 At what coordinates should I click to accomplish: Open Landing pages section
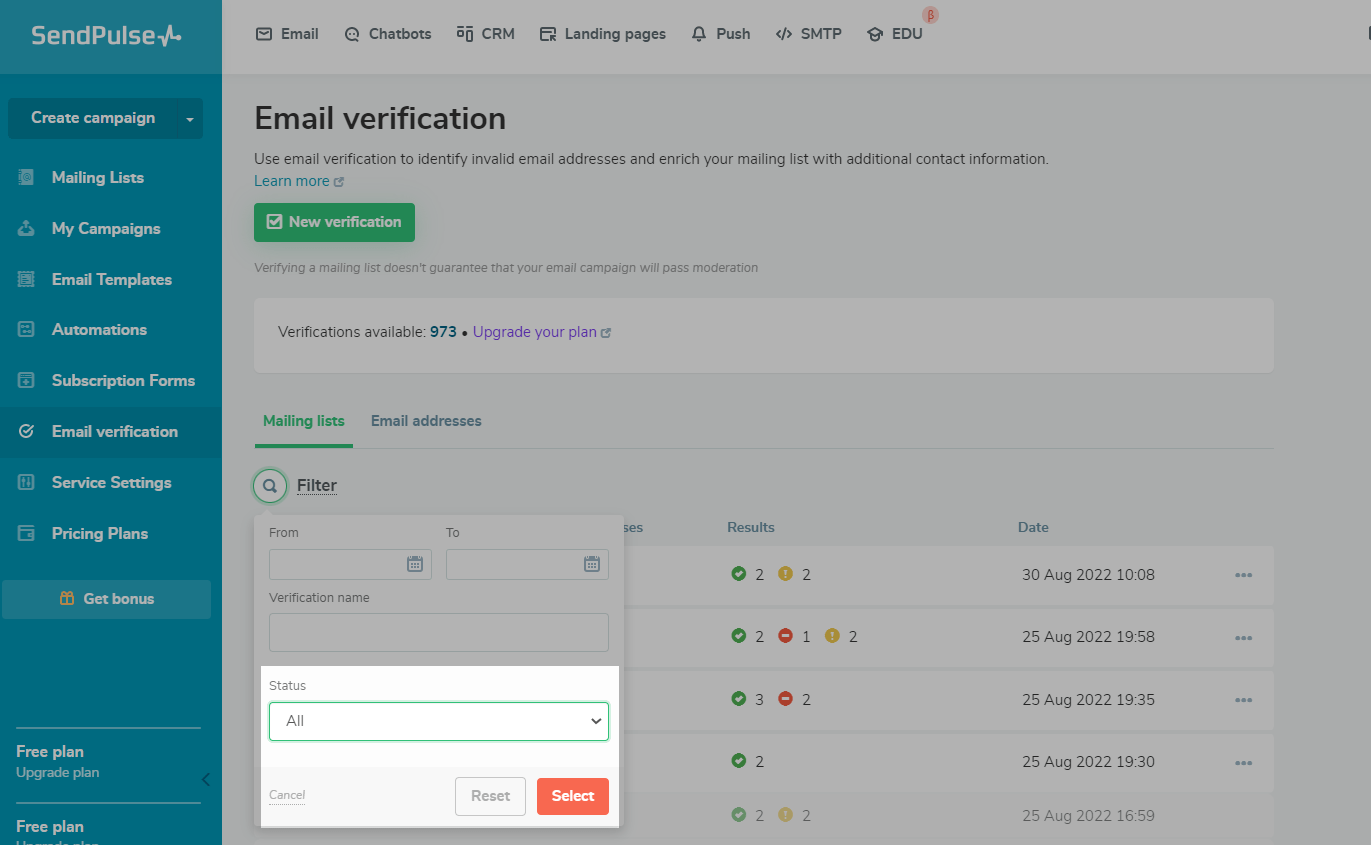603,34
